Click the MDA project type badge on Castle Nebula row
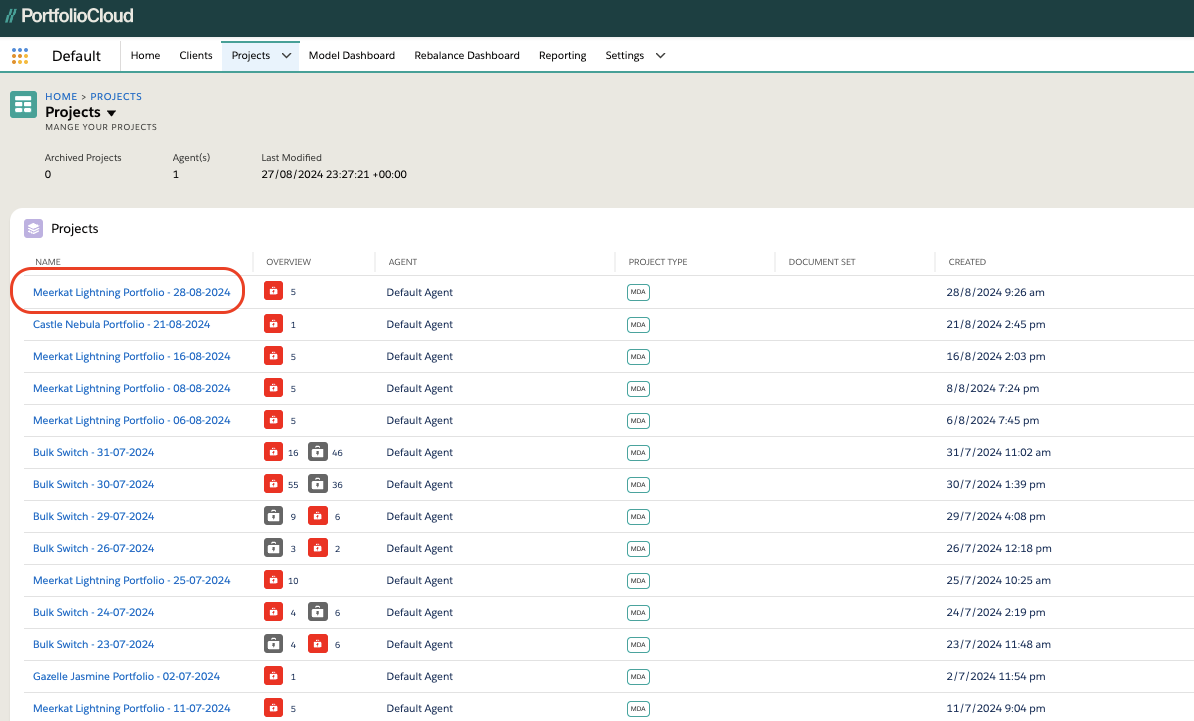Screen dimensions: 1194x721 click(x=638, y=324)
